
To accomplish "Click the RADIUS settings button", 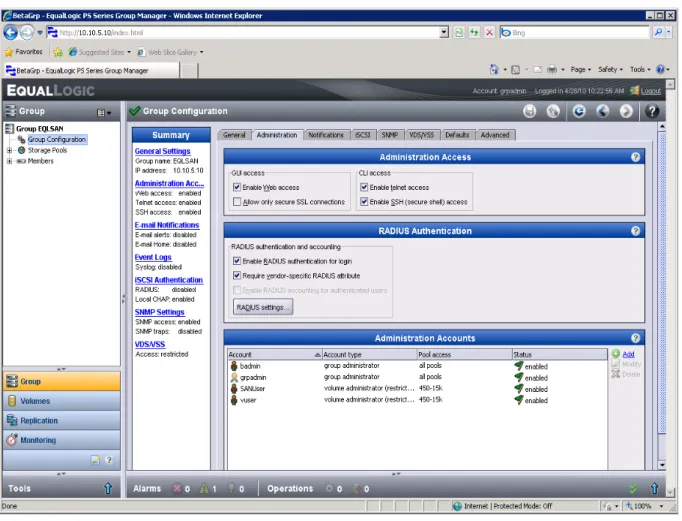I will [263, 307].
